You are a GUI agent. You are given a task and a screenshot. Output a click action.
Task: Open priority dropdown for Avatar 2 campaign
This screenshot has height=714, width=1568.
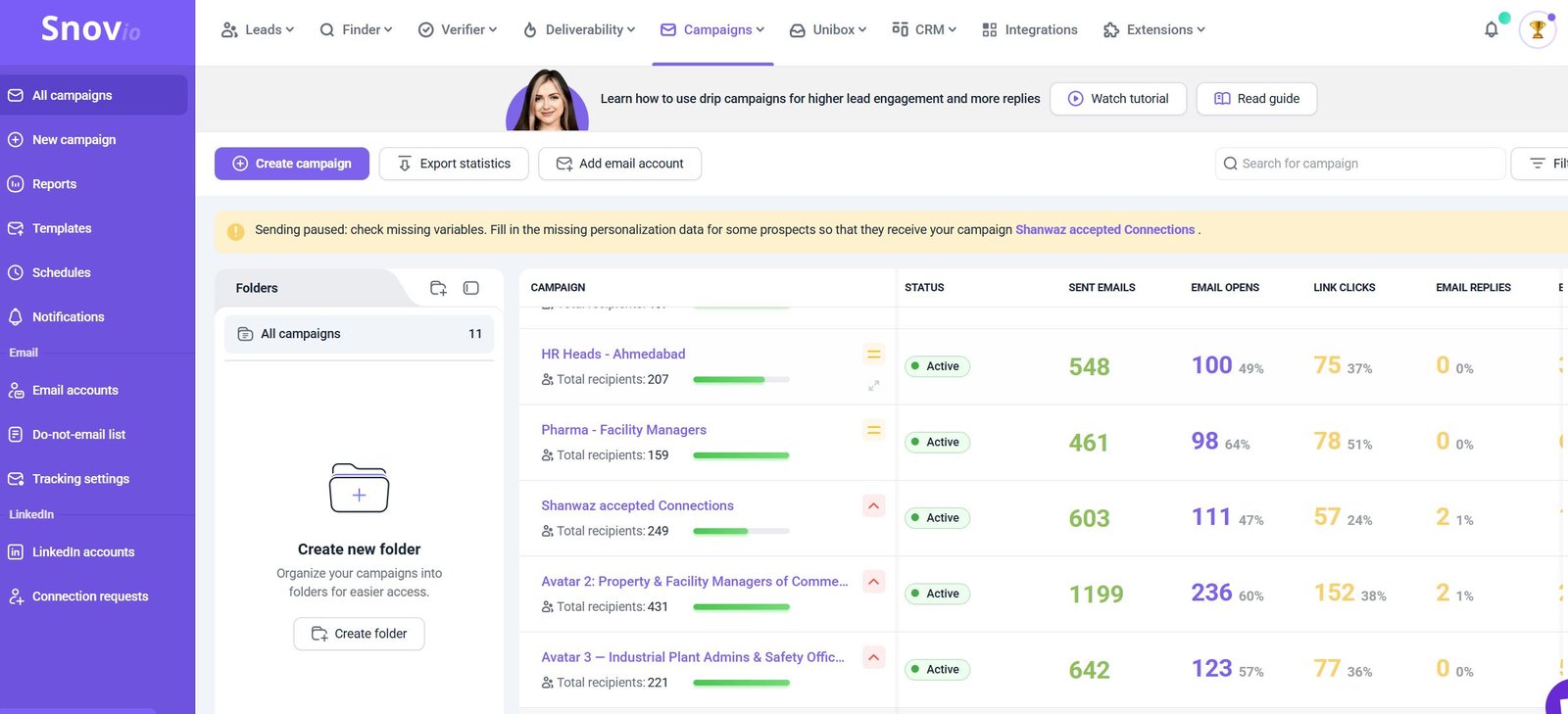873,582
